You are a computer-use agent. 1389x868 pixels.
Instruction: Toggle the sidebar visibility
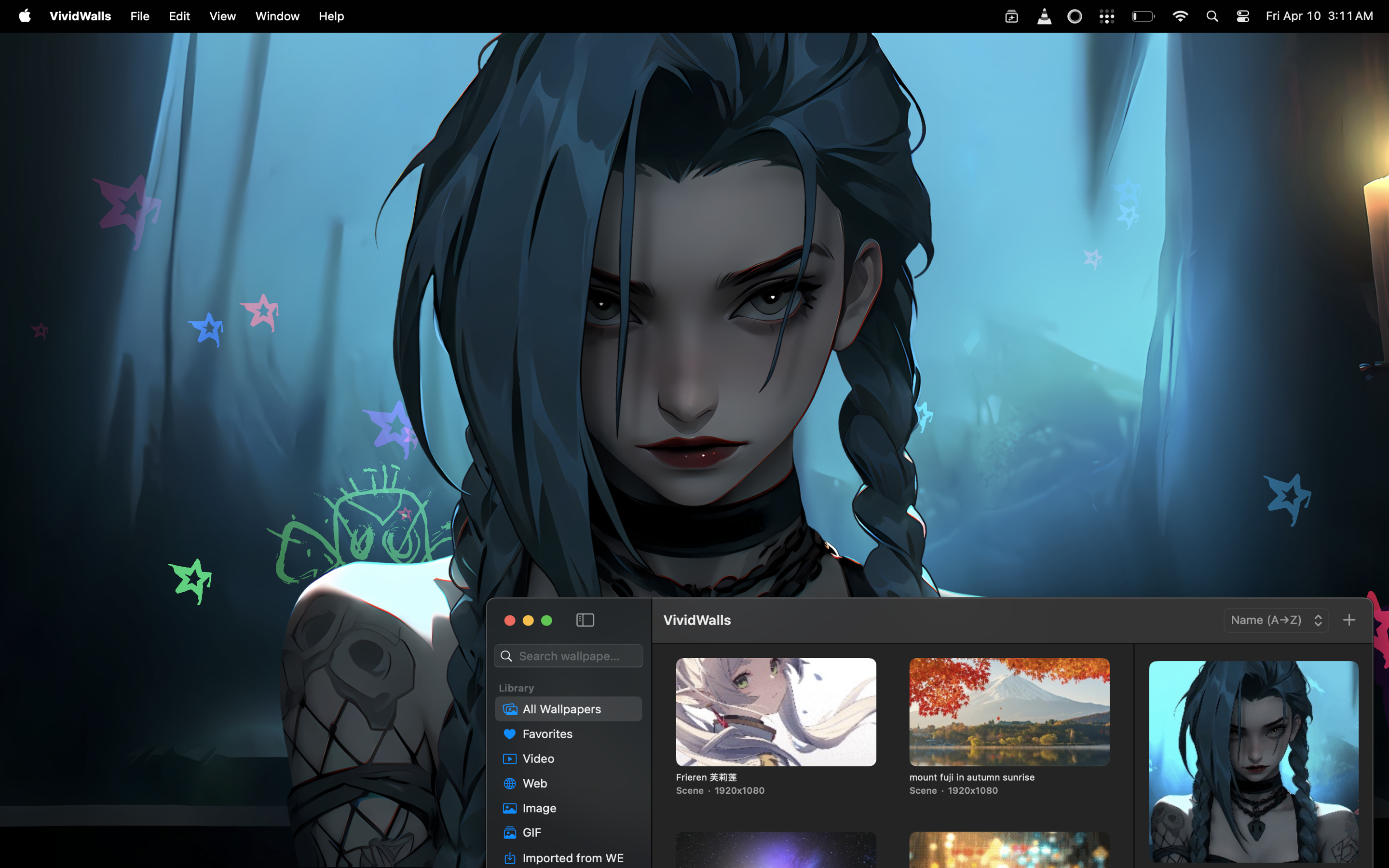tap(585, 620)
